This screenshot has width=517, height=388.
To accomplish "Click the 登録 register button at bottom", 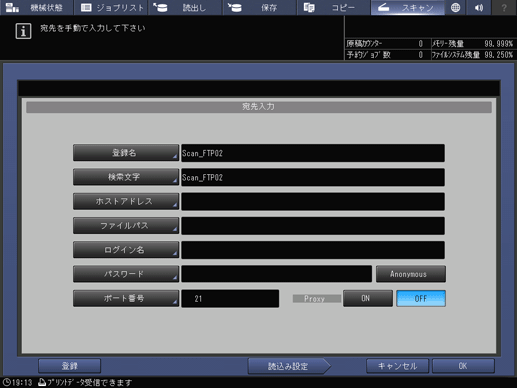I will tap(69, 366).
